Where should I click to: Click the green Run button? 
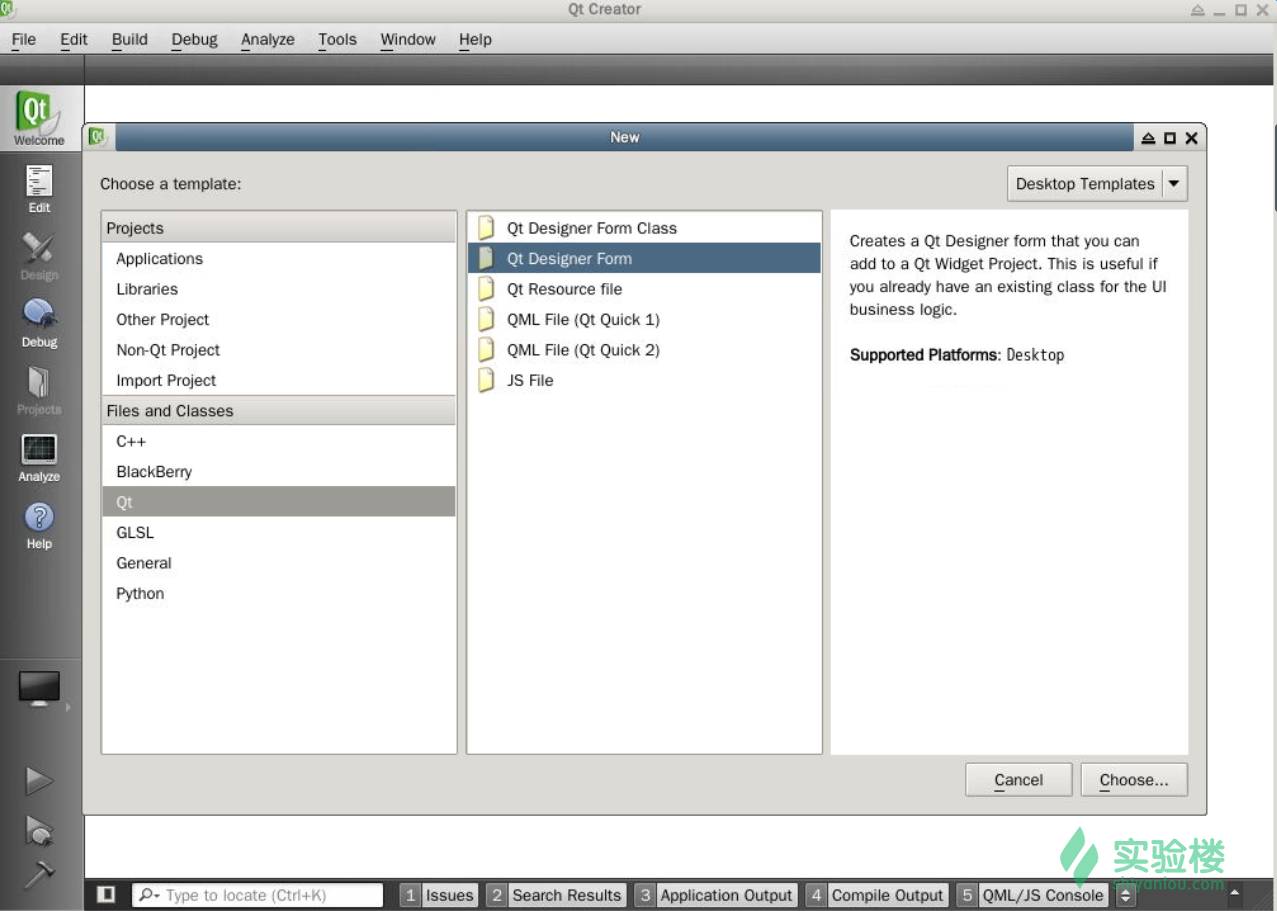coord(39,781)
